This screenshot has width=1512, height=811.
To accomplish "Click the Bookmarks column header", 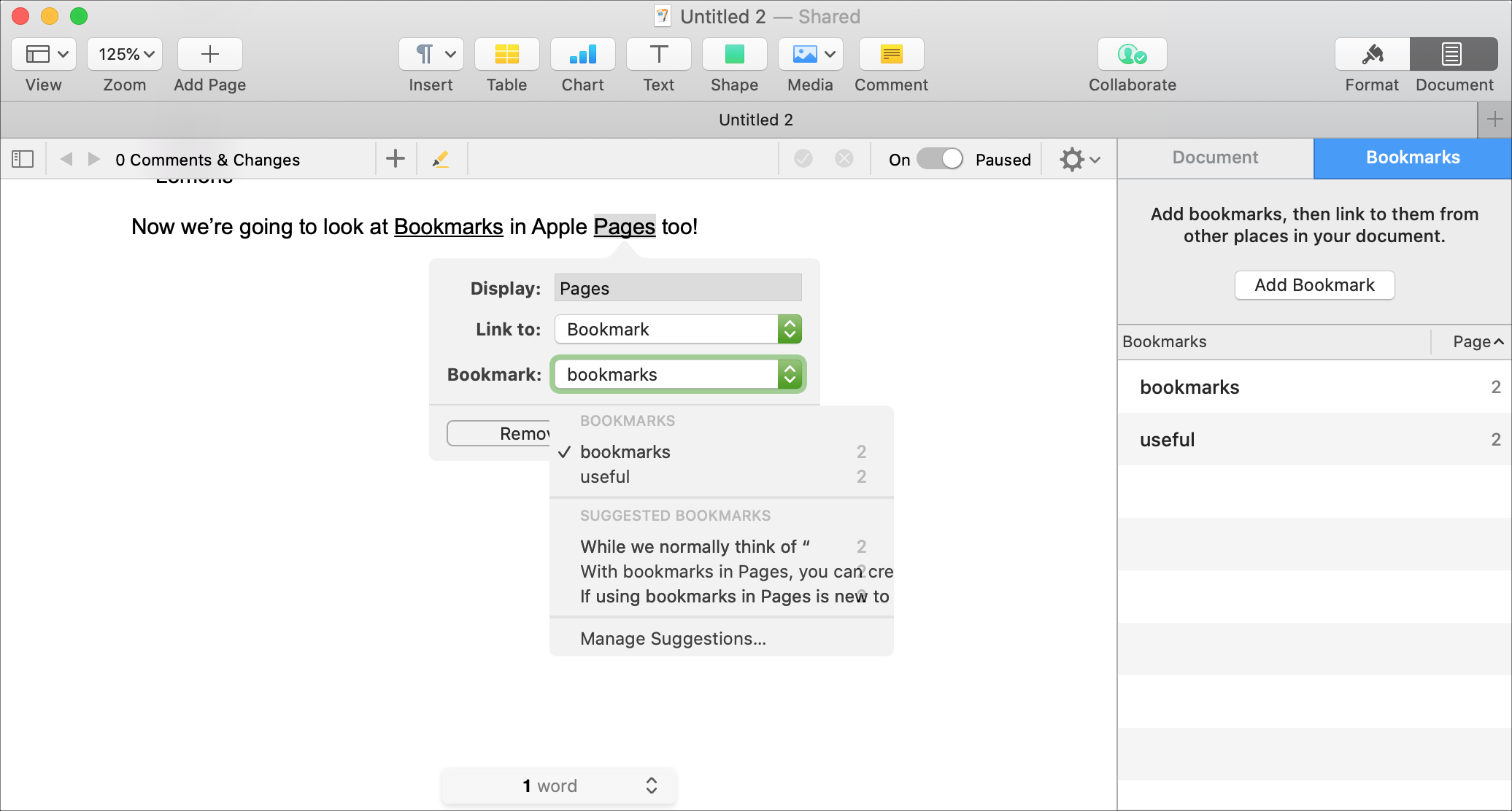I will point(1274,342).
